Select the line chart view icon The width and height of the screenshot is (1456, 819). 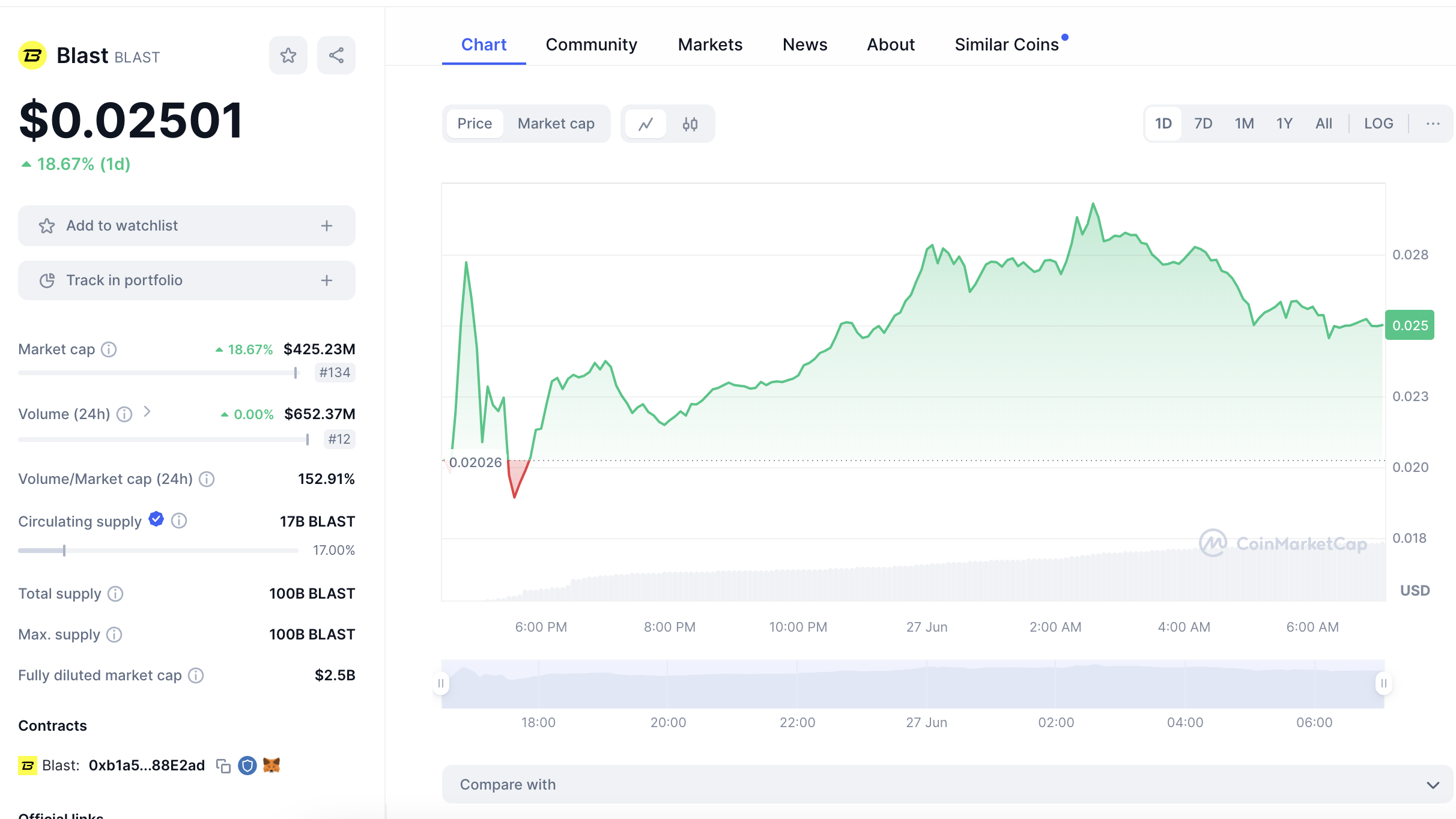[646, 124]
